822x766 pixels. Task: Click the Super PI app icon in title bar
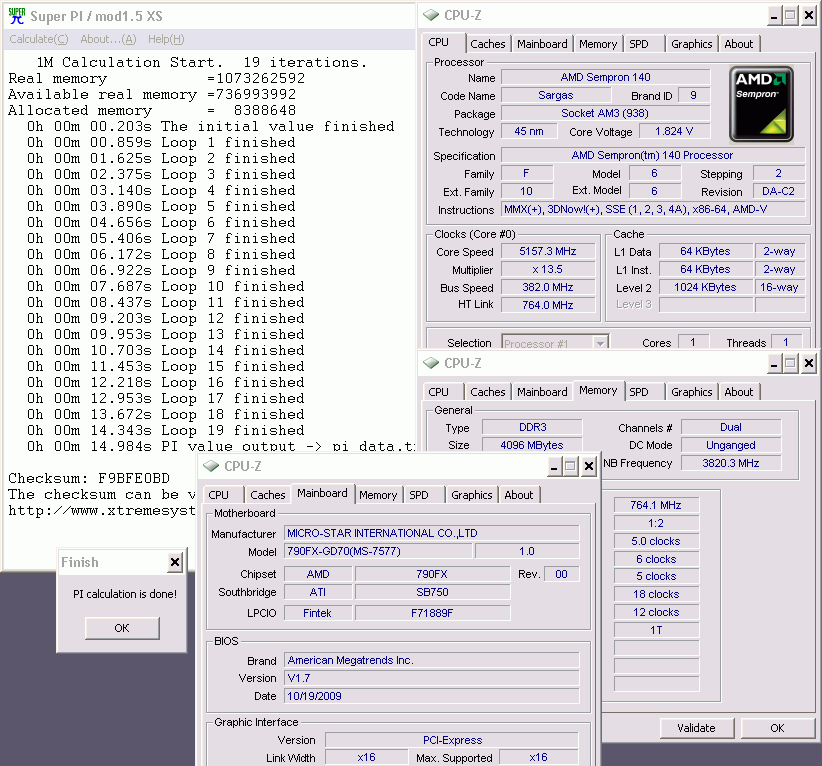pos(17,16)
